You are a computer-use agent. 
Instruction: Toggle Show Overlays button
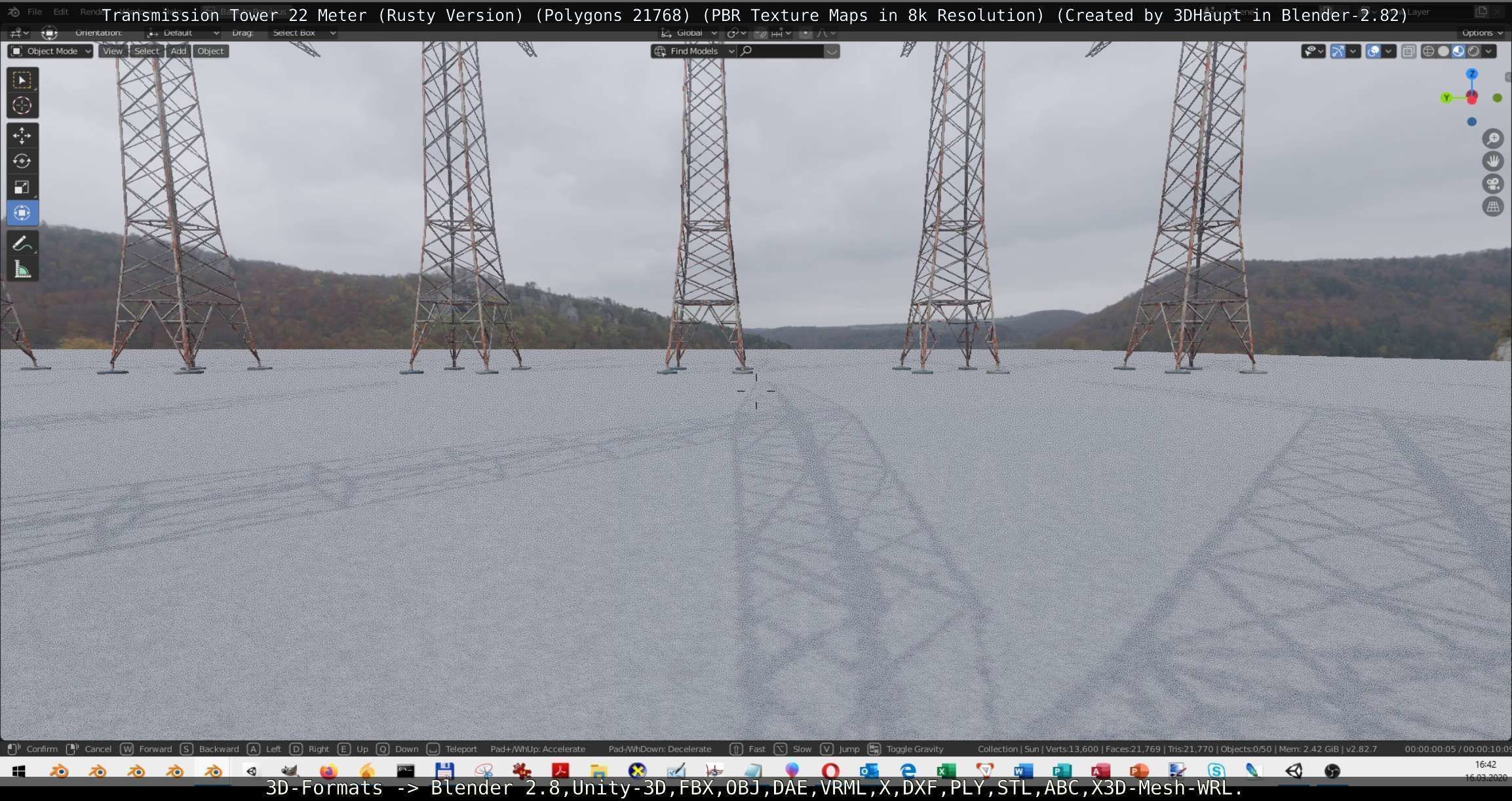click(x=1373, y=51)
